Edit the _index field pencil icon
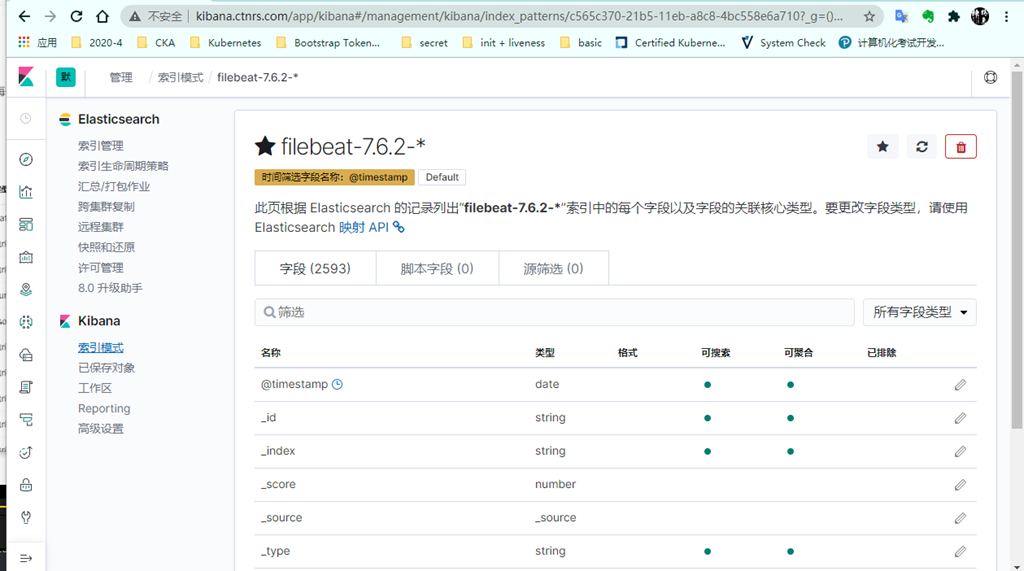 (x=960, y=451)
